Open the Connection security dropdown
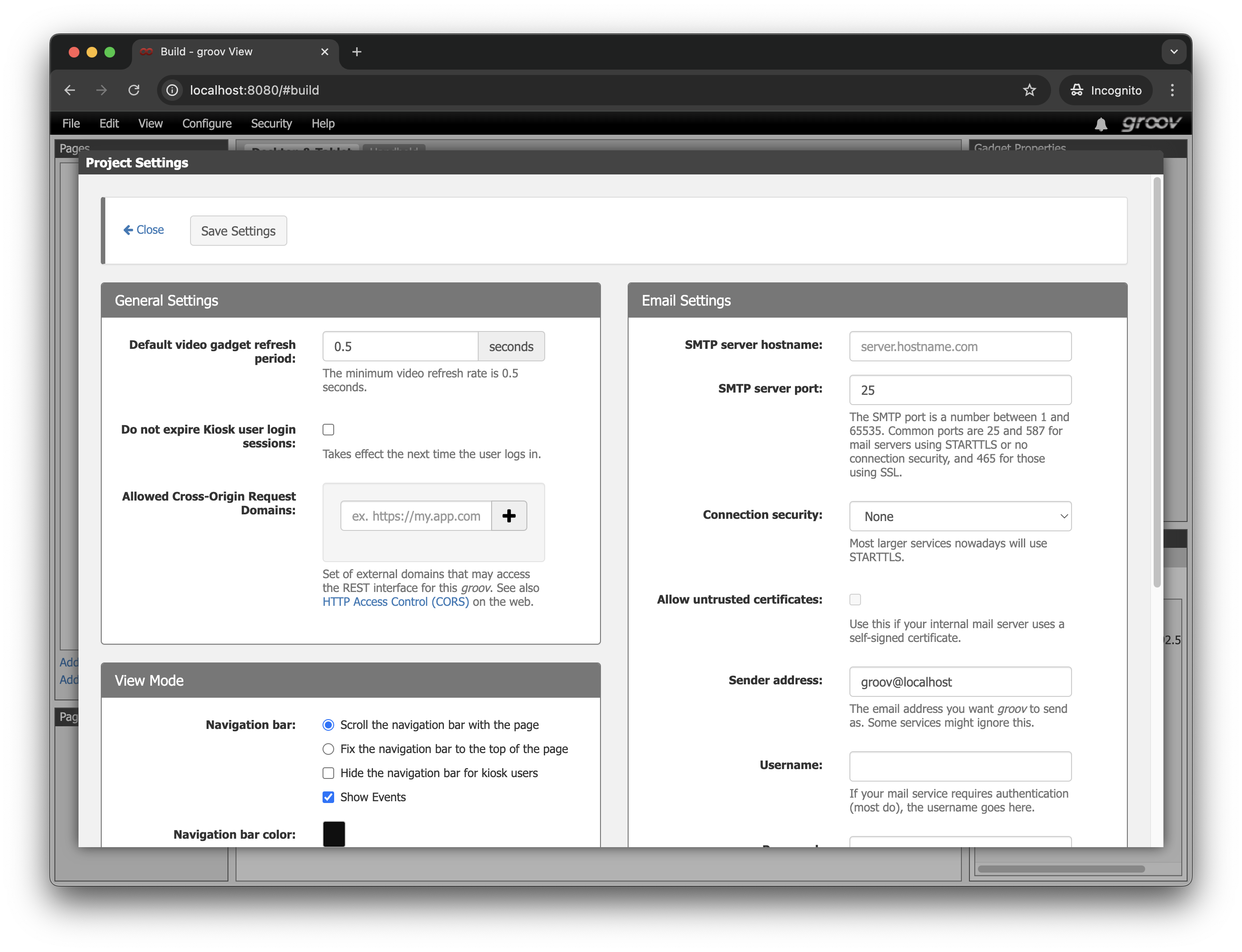Viewport: 1242px width, 952px height. coord(960,516)
